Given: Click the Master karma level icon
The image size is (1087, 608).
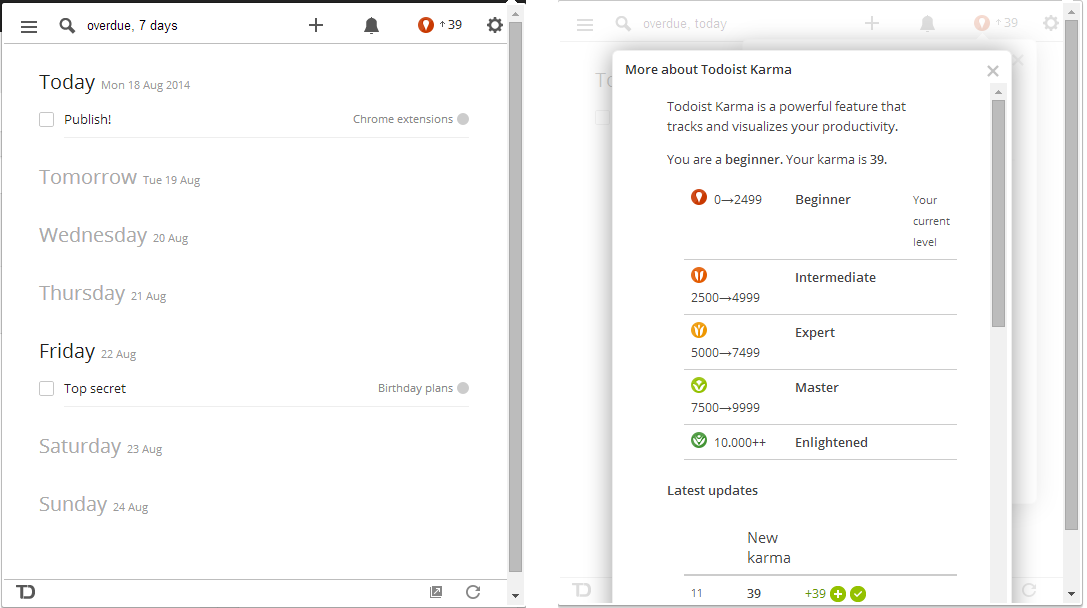Looking at the screenshot, I should 699,385.
